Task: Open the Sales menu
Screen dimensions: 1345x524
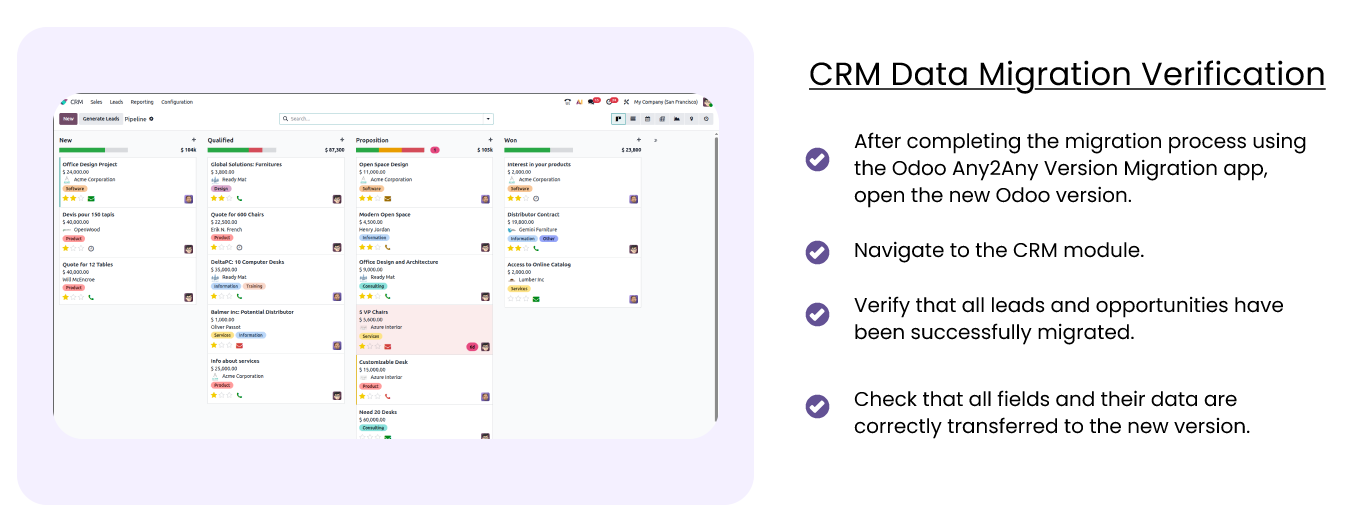Action: pyautogui.click(x=96, y=102)
